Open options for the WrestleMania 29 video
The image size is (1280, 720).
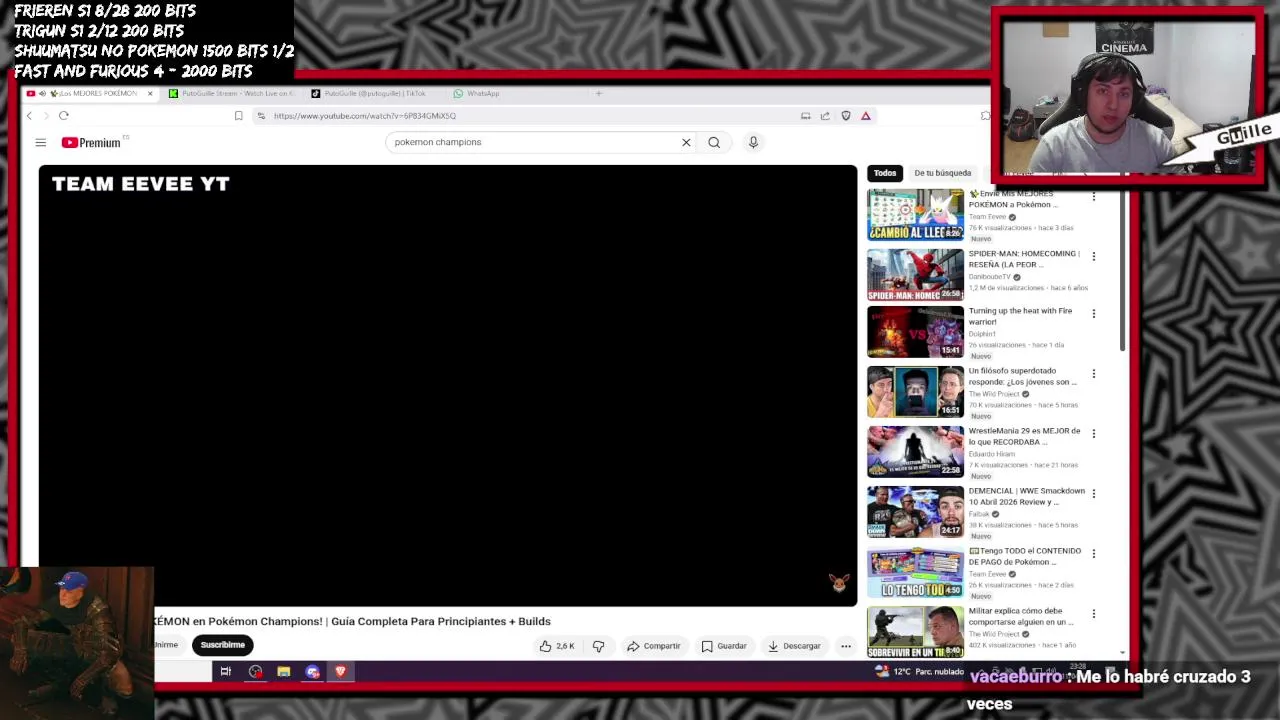(x=1093, y=433)
